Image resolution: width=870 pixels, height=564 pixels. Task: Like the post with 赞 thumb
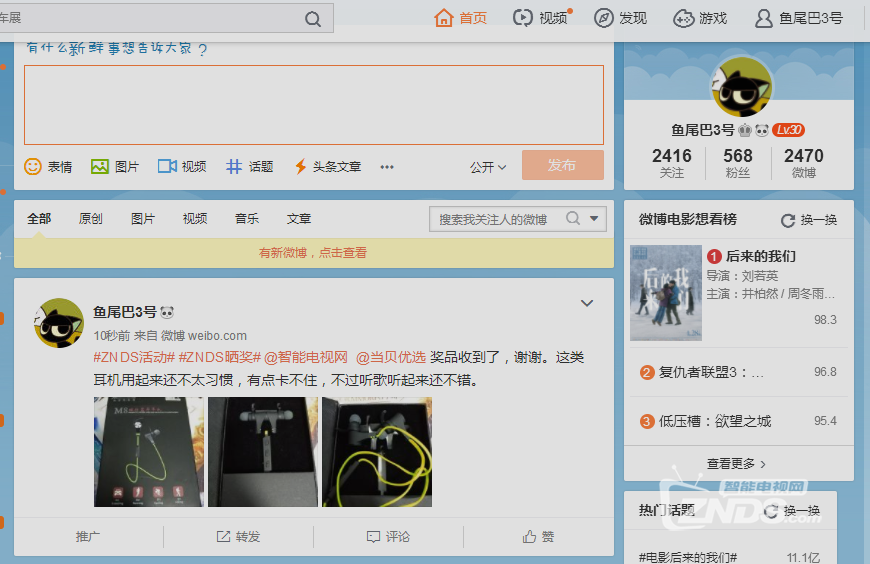[538, 536]
